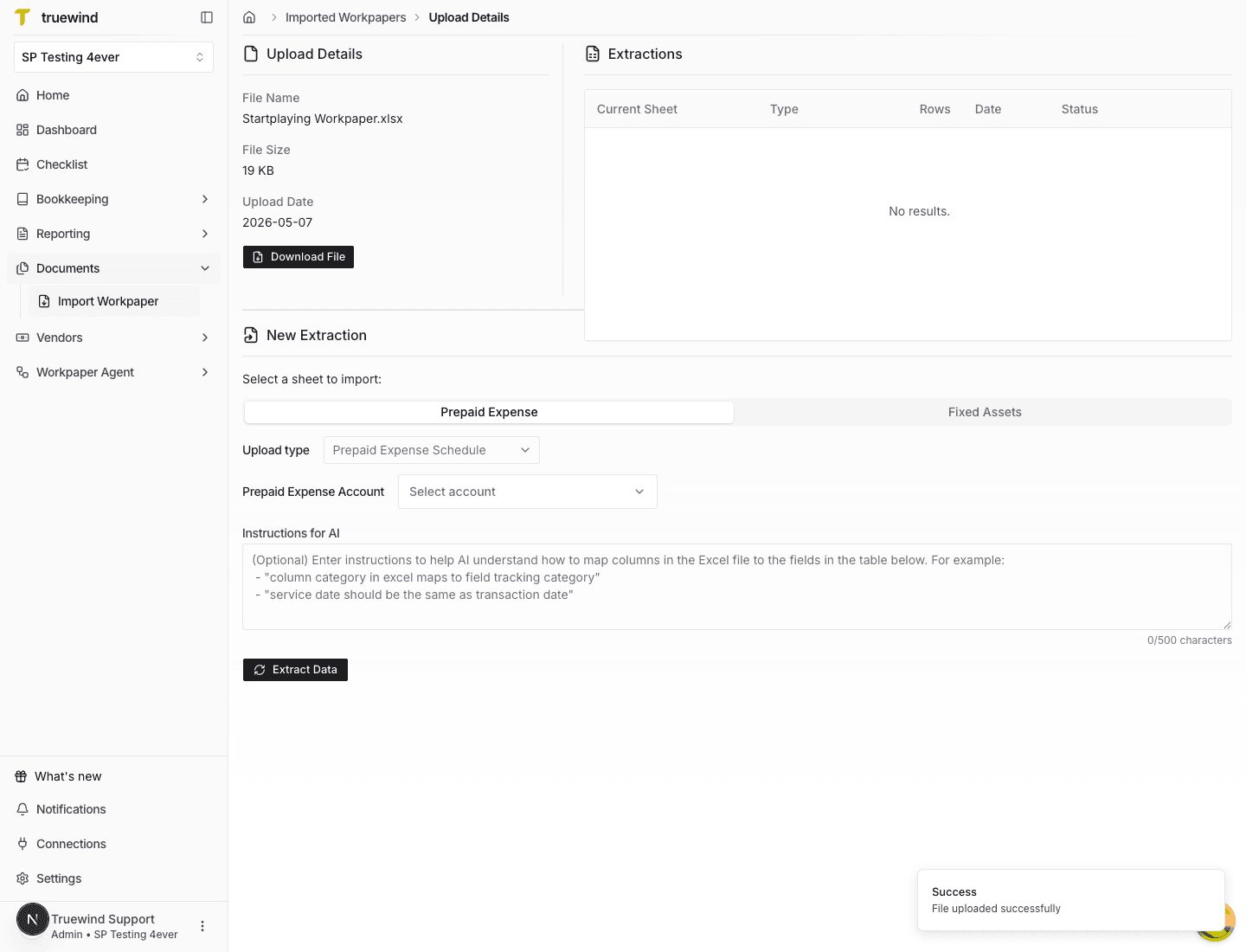Open Home in the sidebar
Image resolution: width=1246 pixels, height=952 pixels.
click(113, 95)
